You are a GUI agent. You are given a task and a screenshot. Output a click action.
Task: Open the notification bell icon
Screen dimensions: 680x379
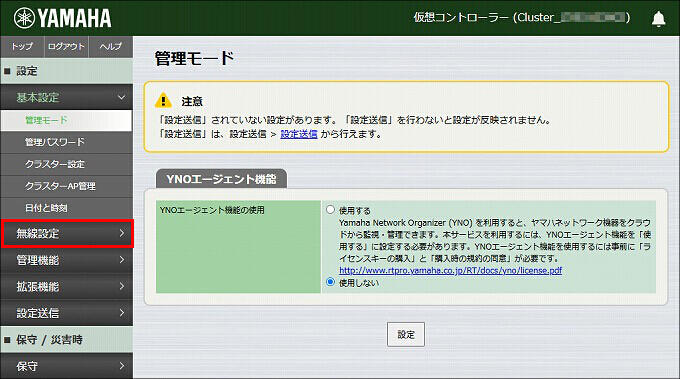(x=658, y=19)
